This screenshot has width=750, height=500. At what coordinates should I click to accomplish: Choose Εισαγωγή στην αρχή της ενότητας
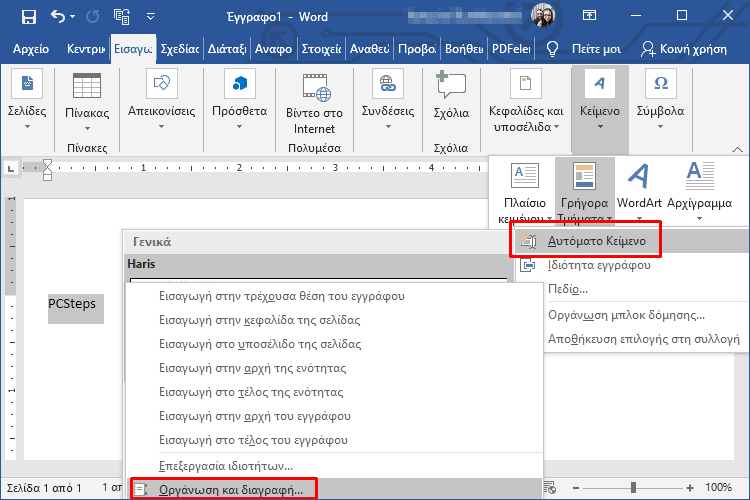(x=335, y=368)
